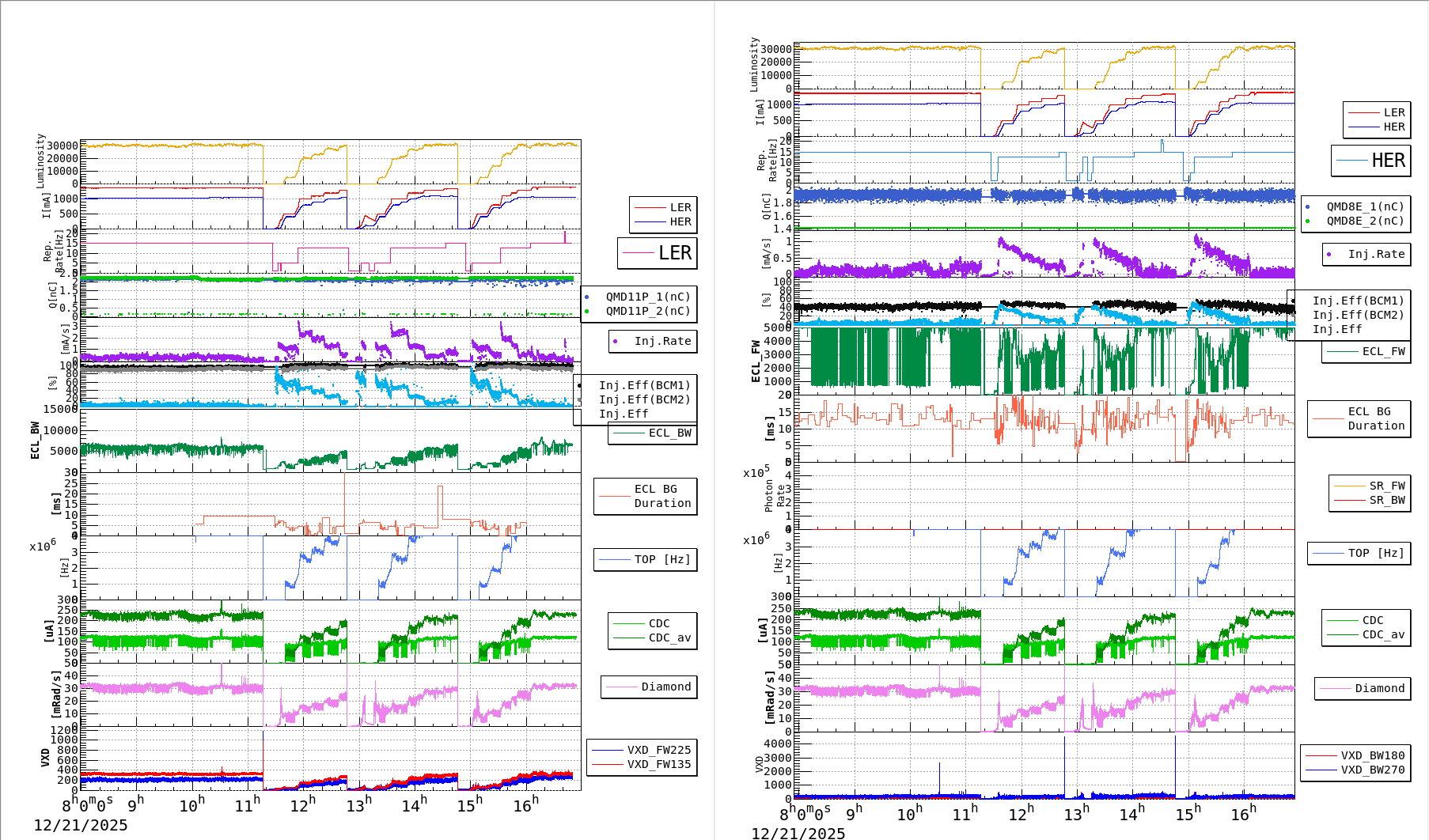
Task: Click the large LER legend label
Action: [674, 253]
